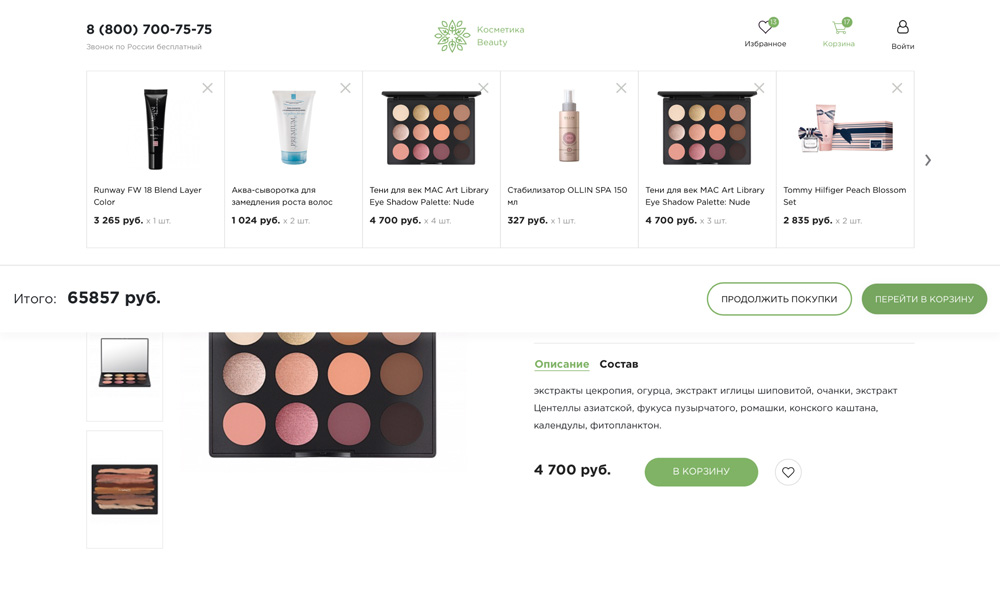Open the Tommy Hilfiger Peach Blossom Set product image
The width and height of the screenshot is (1000, 600).
(x=845, y=130)
